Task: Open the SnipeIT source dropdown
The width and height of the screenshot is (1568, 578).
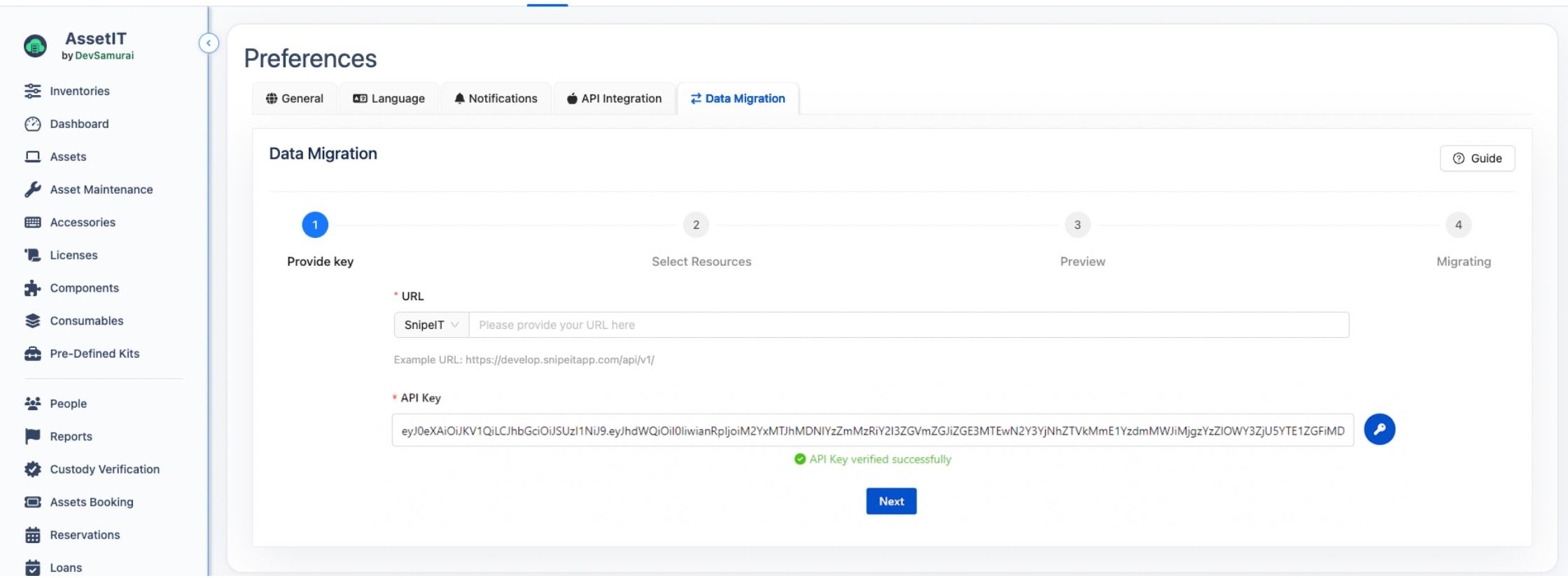Action: 431,325
